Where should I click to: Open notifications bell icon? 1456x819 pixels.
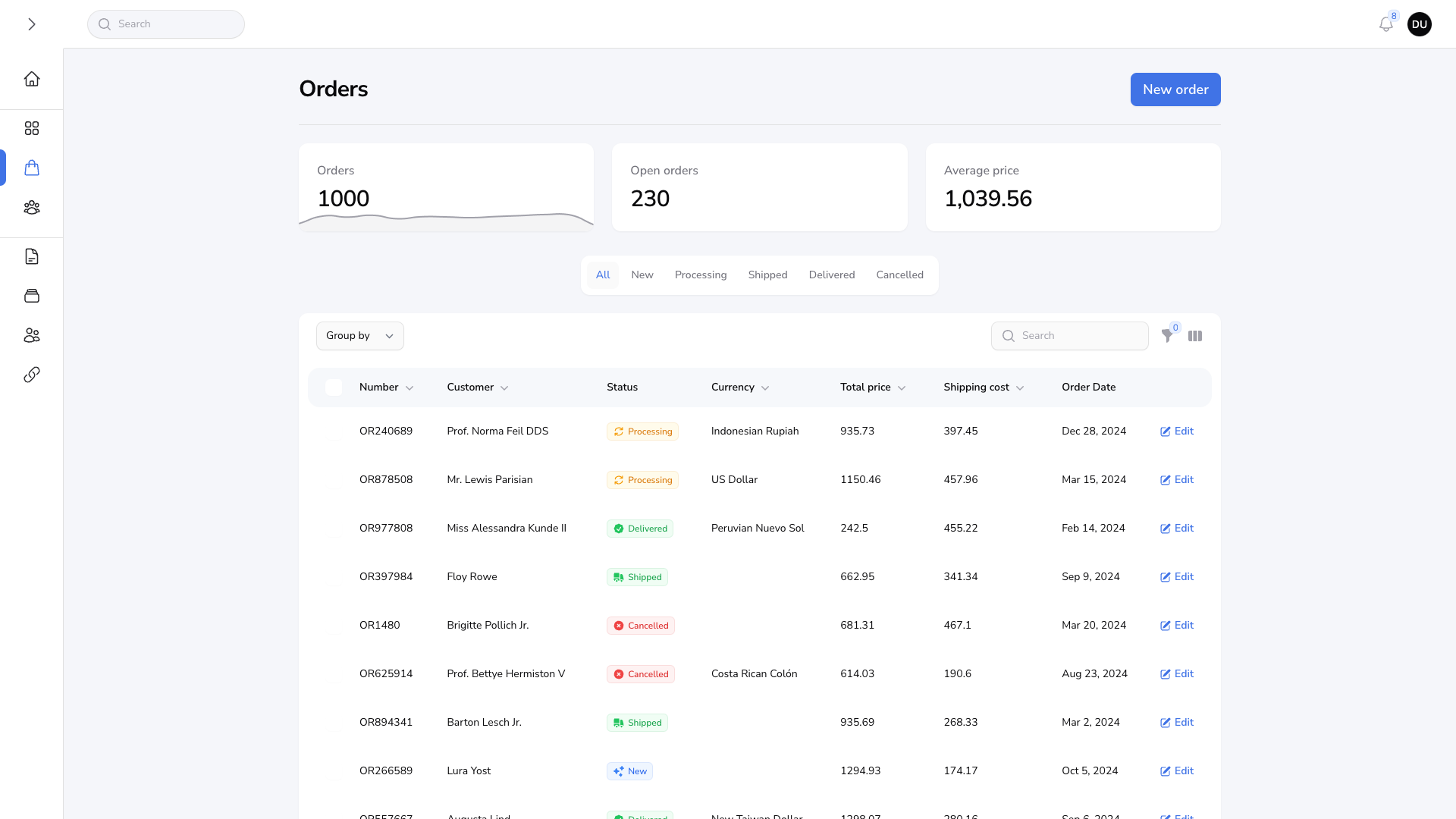[1385, 24]
